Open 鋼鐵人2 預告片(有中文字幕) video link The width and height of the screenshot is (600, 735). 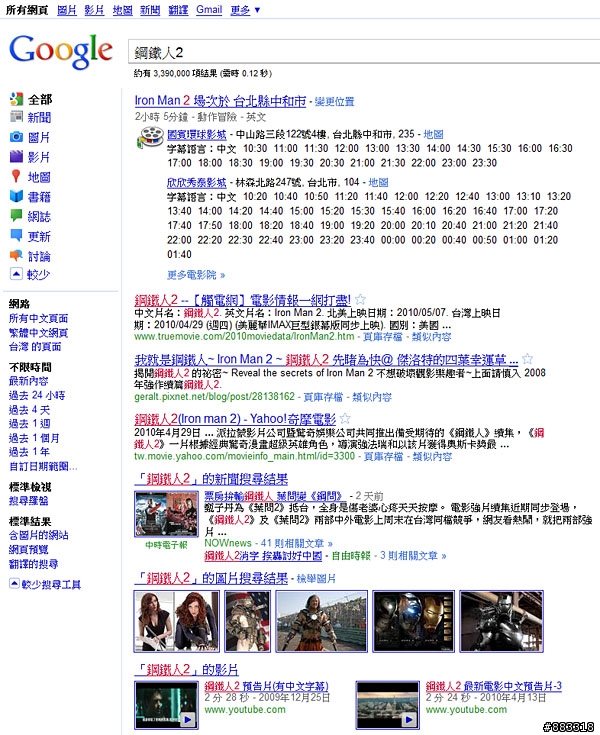click(266, 686)
